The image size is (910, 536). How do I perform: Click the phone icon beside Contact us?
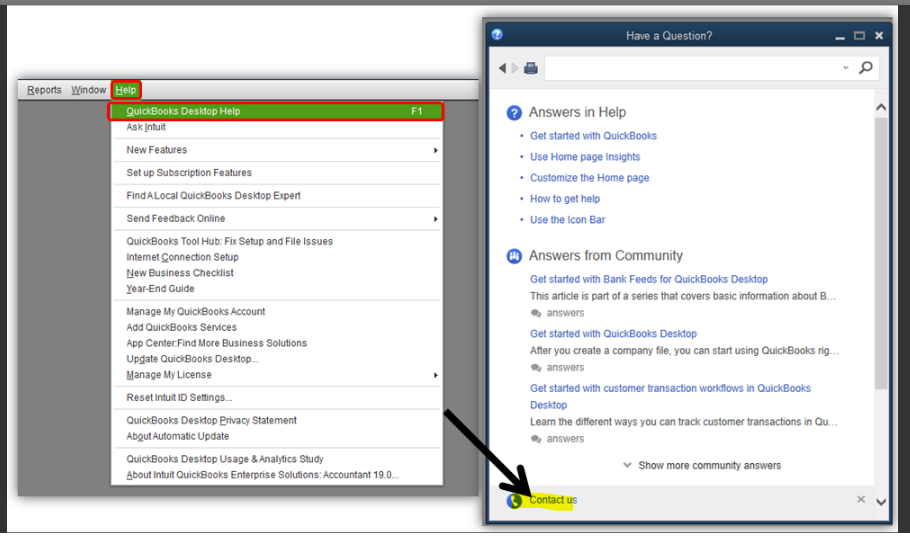click(514, 500)
